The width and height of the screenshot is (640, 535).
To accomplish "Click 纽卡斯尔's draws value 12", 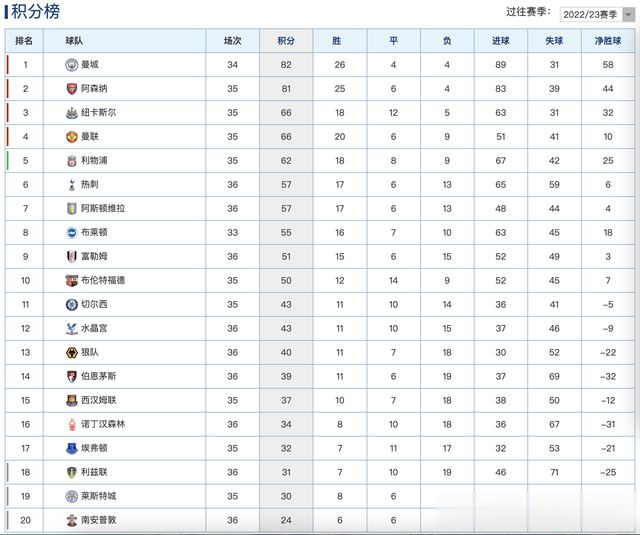I will (393, 113).
